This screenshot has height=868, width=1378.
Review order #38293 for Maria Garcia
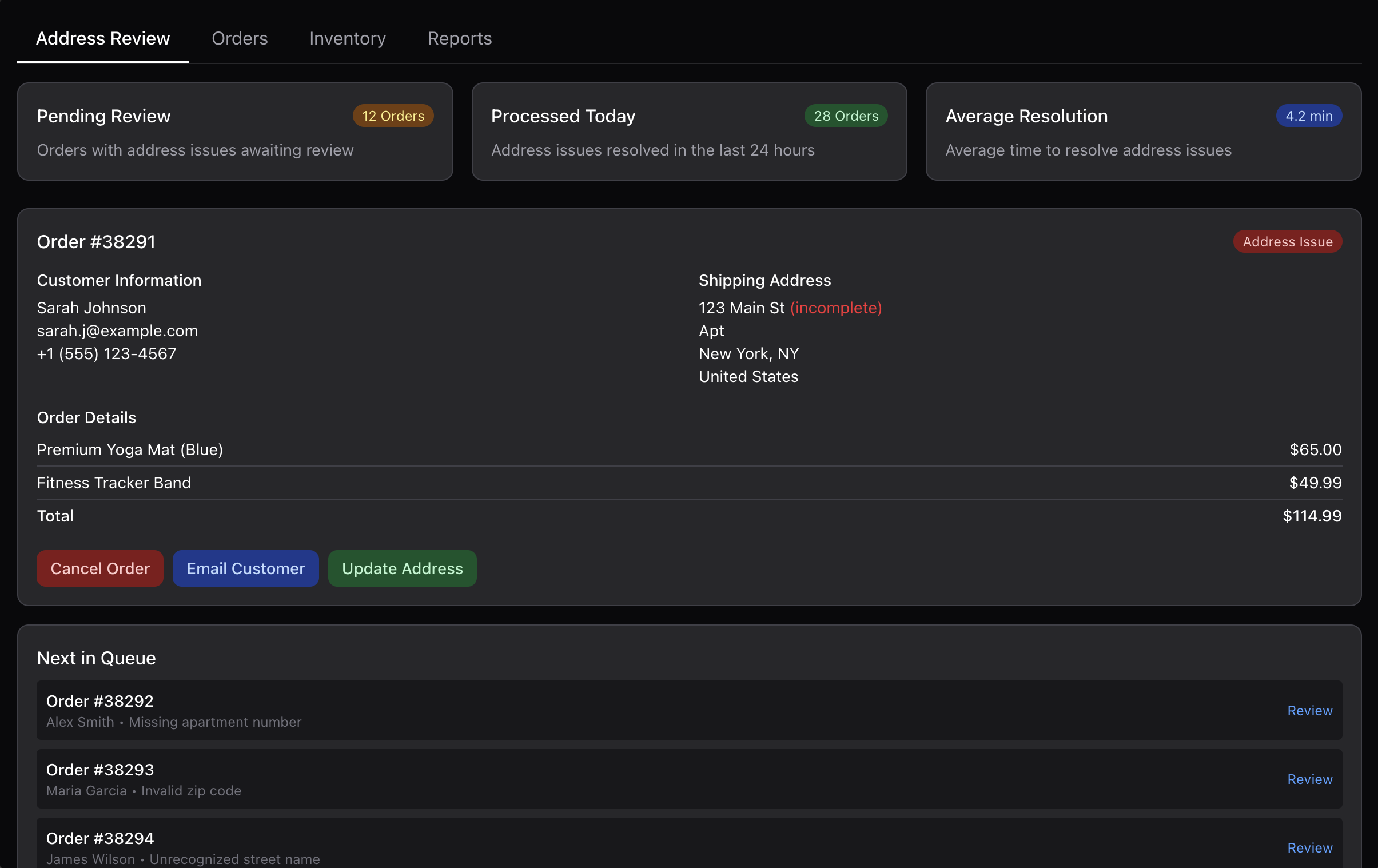tap(1309, 779)
